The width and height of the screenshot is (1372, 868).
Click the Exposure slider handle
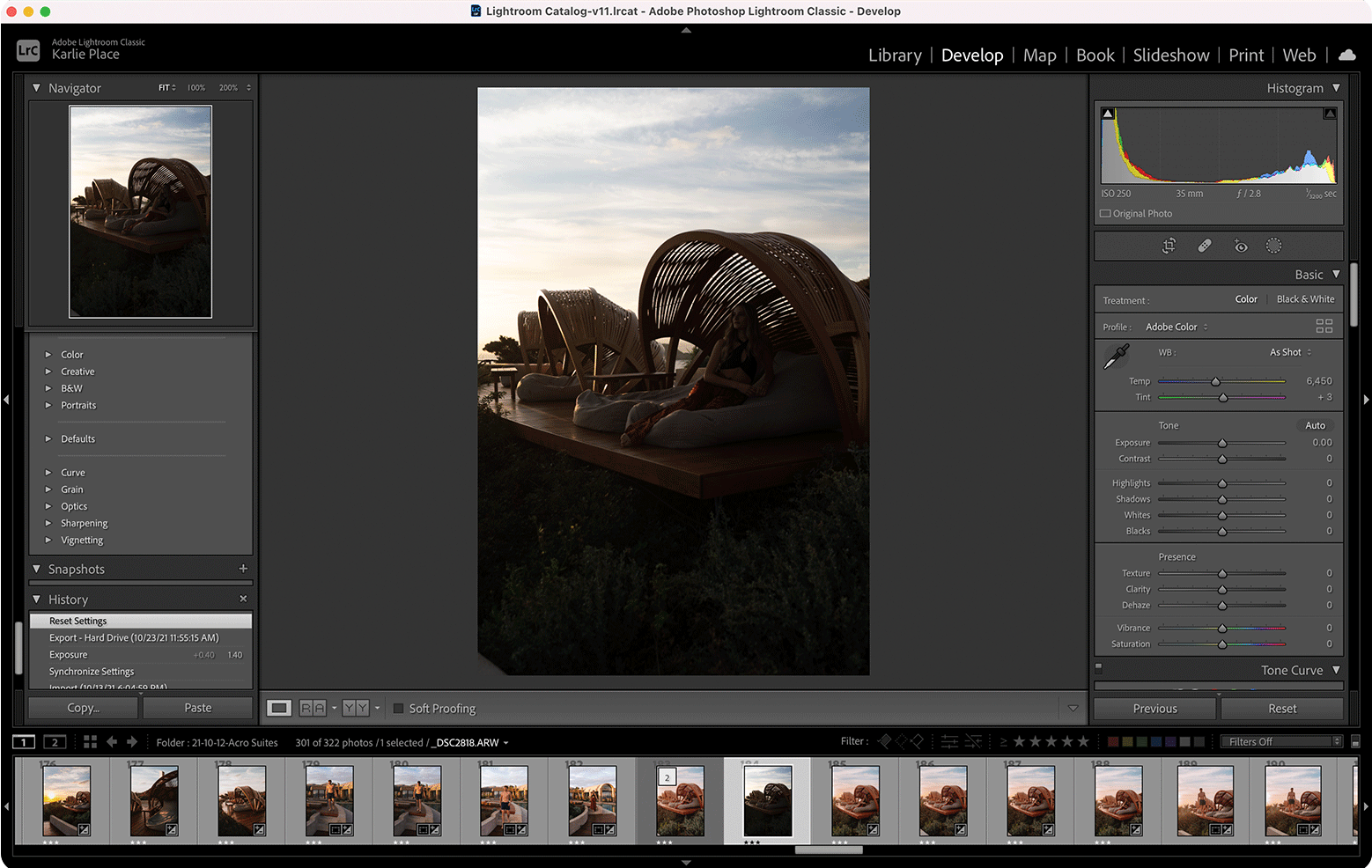coord(1222,443)
